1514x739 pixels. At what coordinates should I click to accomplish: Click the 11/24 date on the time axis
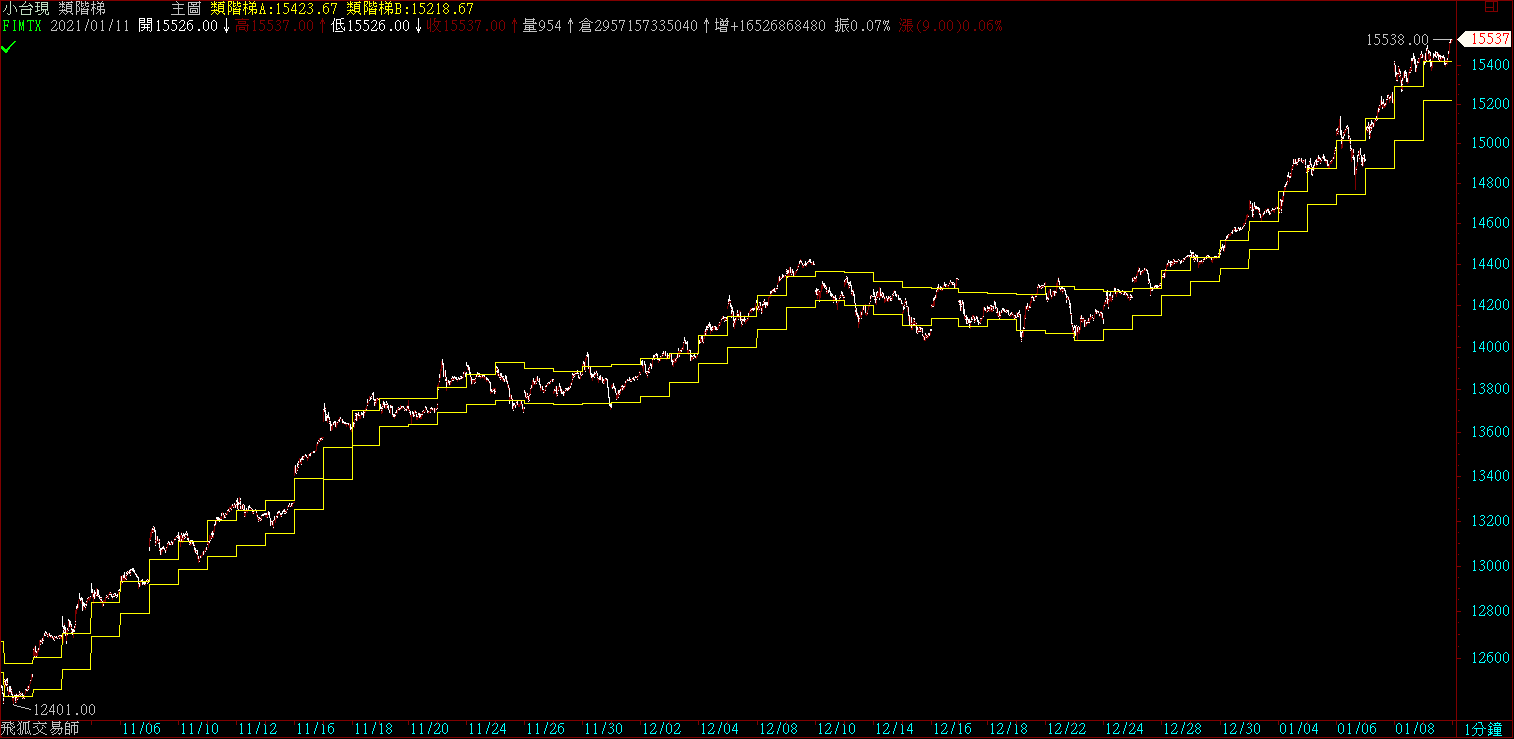click(488, 730)
